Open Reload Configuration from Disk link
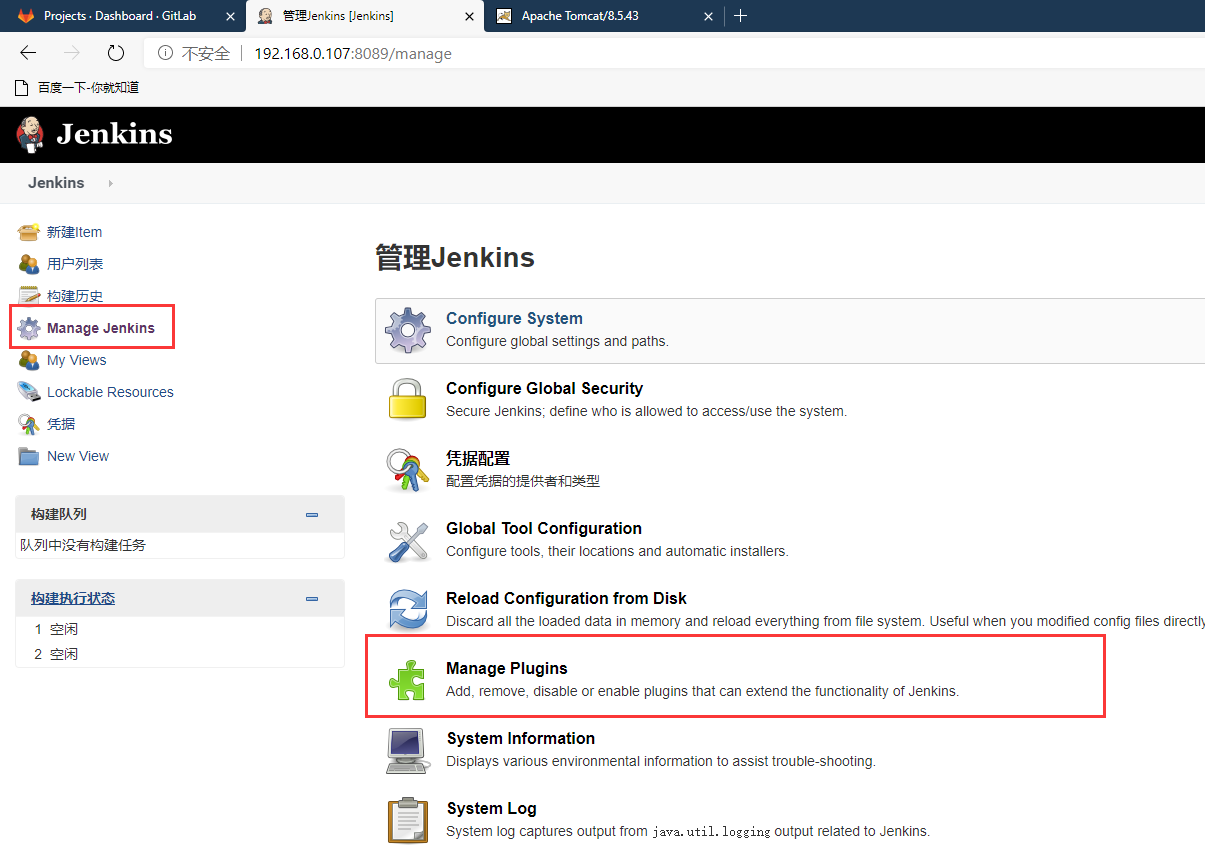 [x=566, y=598]
